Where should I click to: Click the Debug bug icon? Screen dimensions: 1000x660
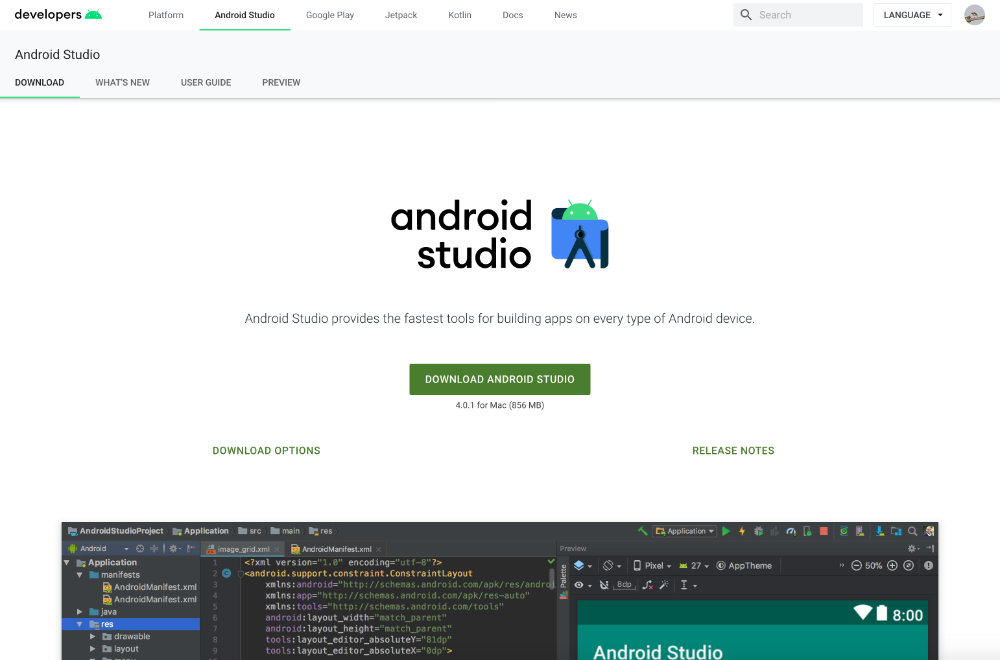[x=758, y=531]
